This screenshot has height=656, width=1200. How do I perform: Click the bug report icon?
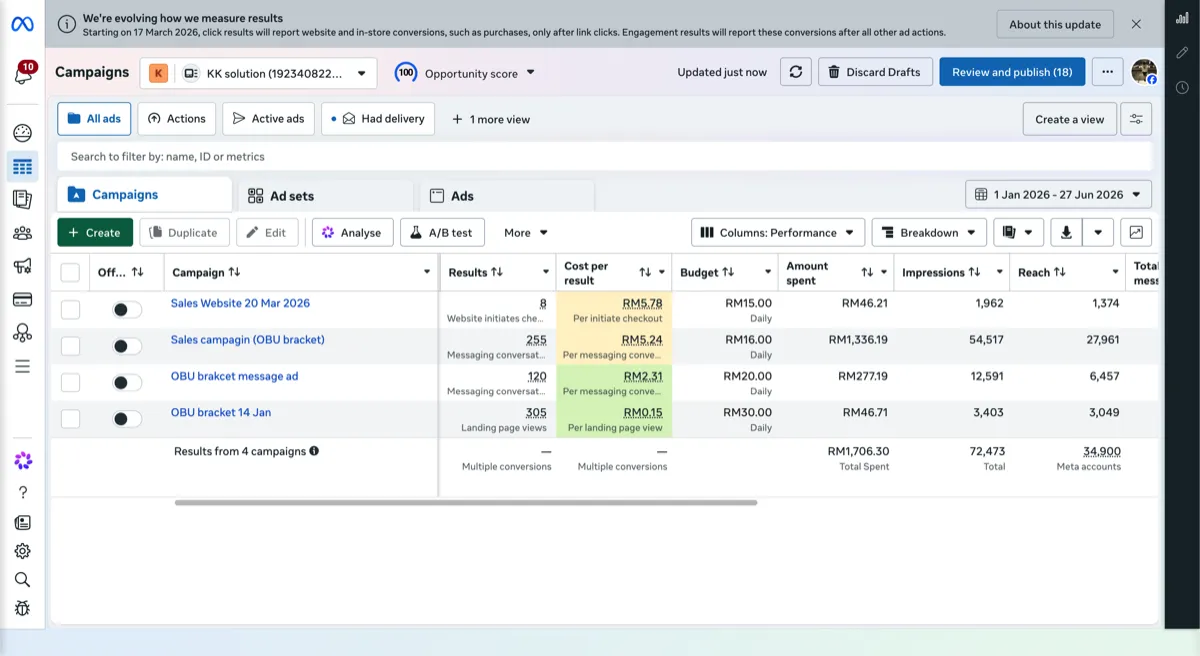tap(22, 608)
